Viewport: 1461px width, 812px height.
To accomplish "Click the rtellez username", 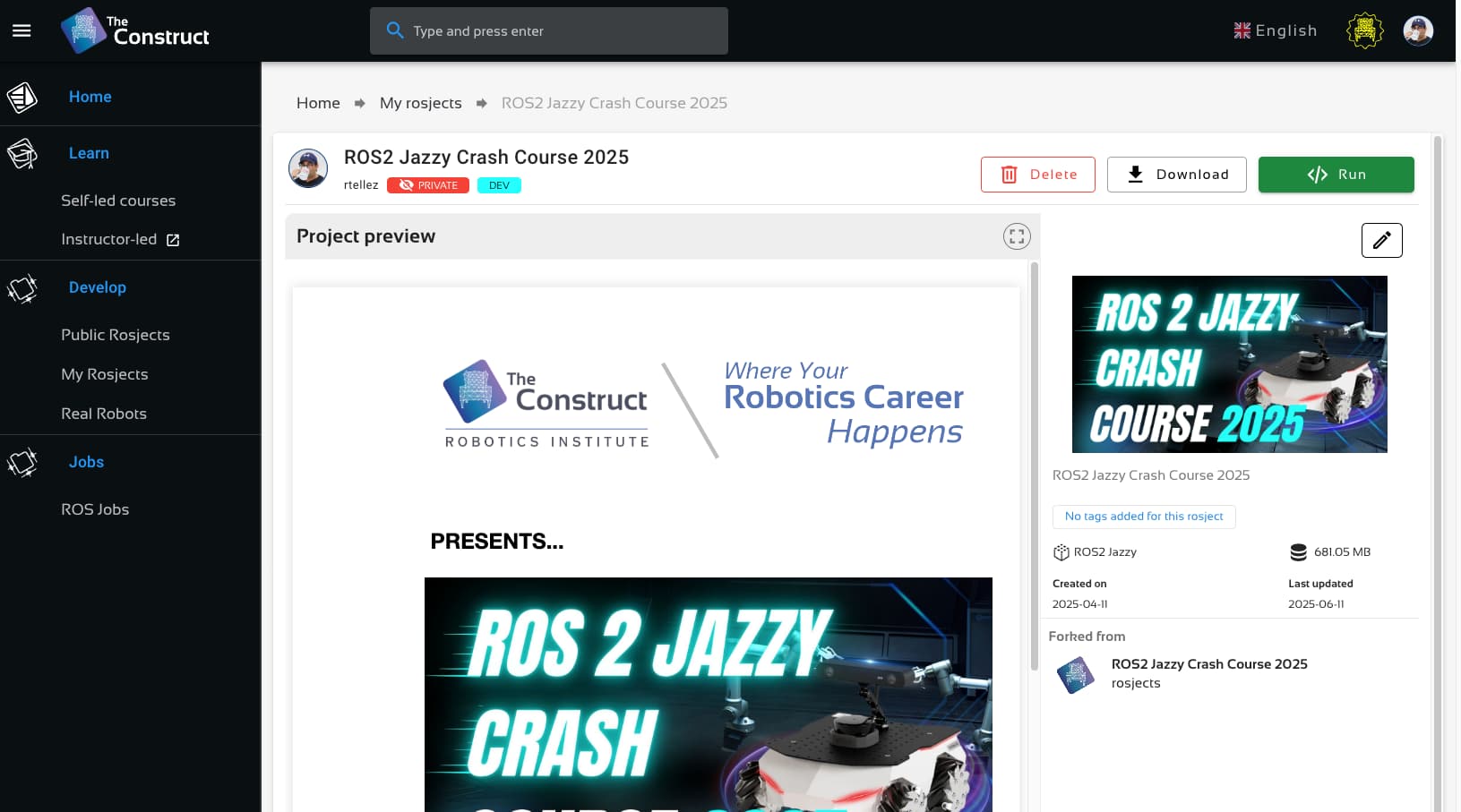I will coord(361,185).
